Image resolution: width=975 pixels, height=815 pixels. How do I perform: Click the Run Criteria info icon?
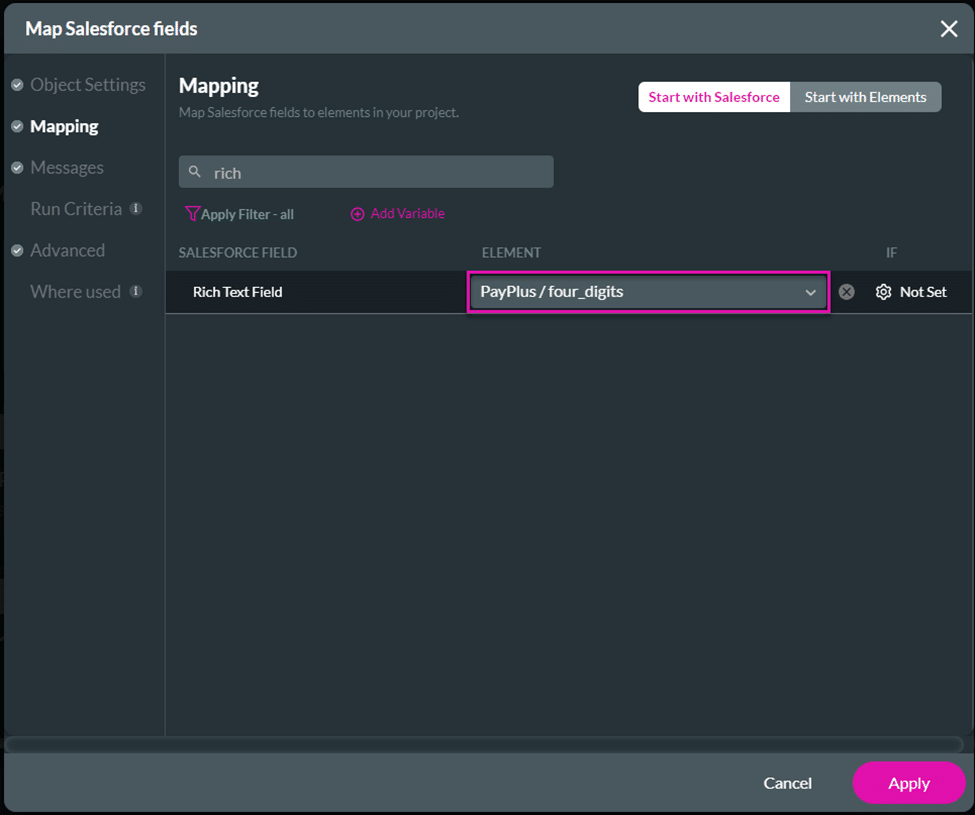[136, 208]
